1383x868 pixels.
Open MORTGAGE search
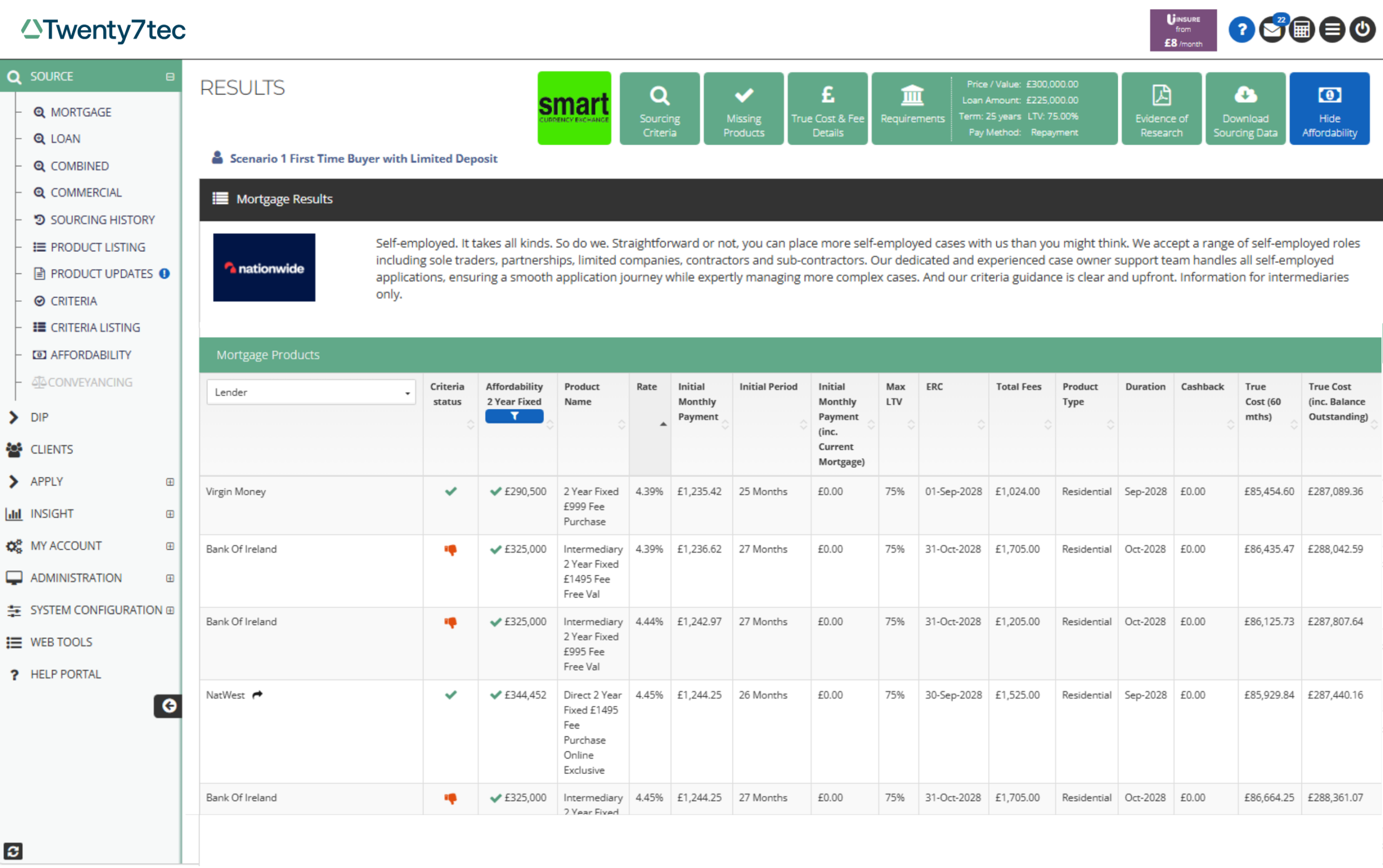click(x=72, y=112)
